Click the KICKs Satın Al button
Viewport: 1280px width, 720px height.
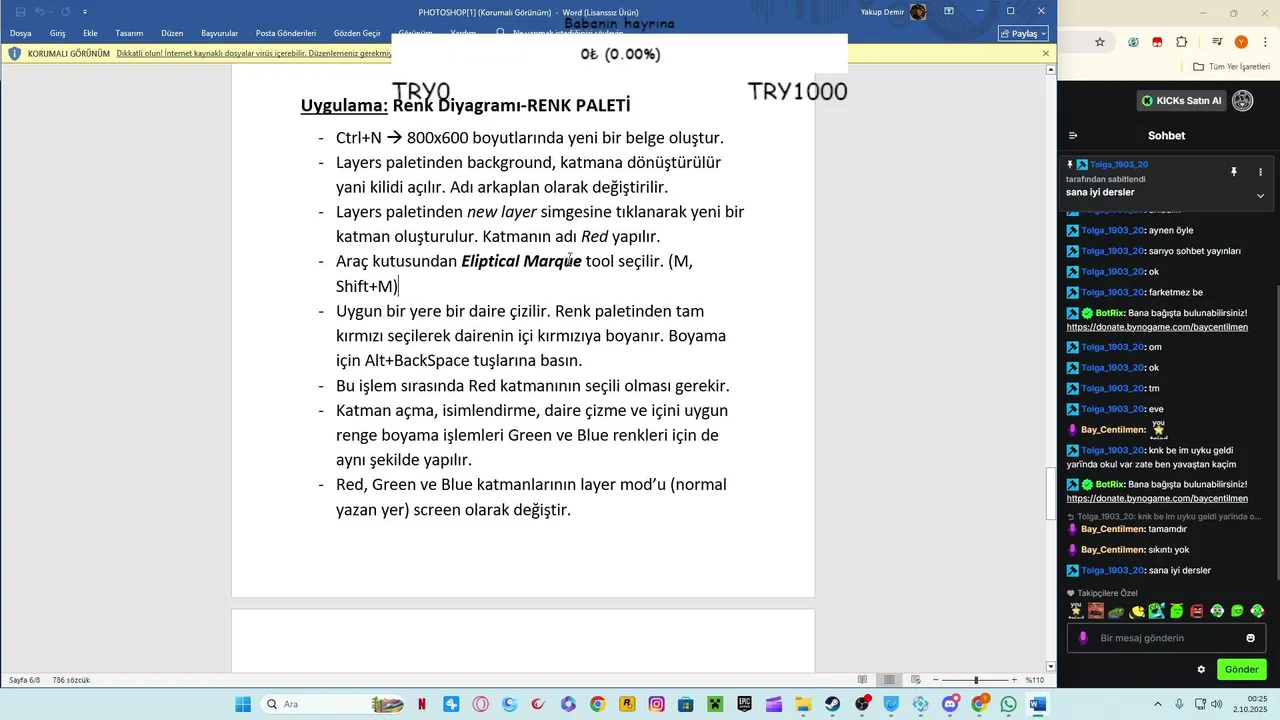click(x=1182, y=100)
